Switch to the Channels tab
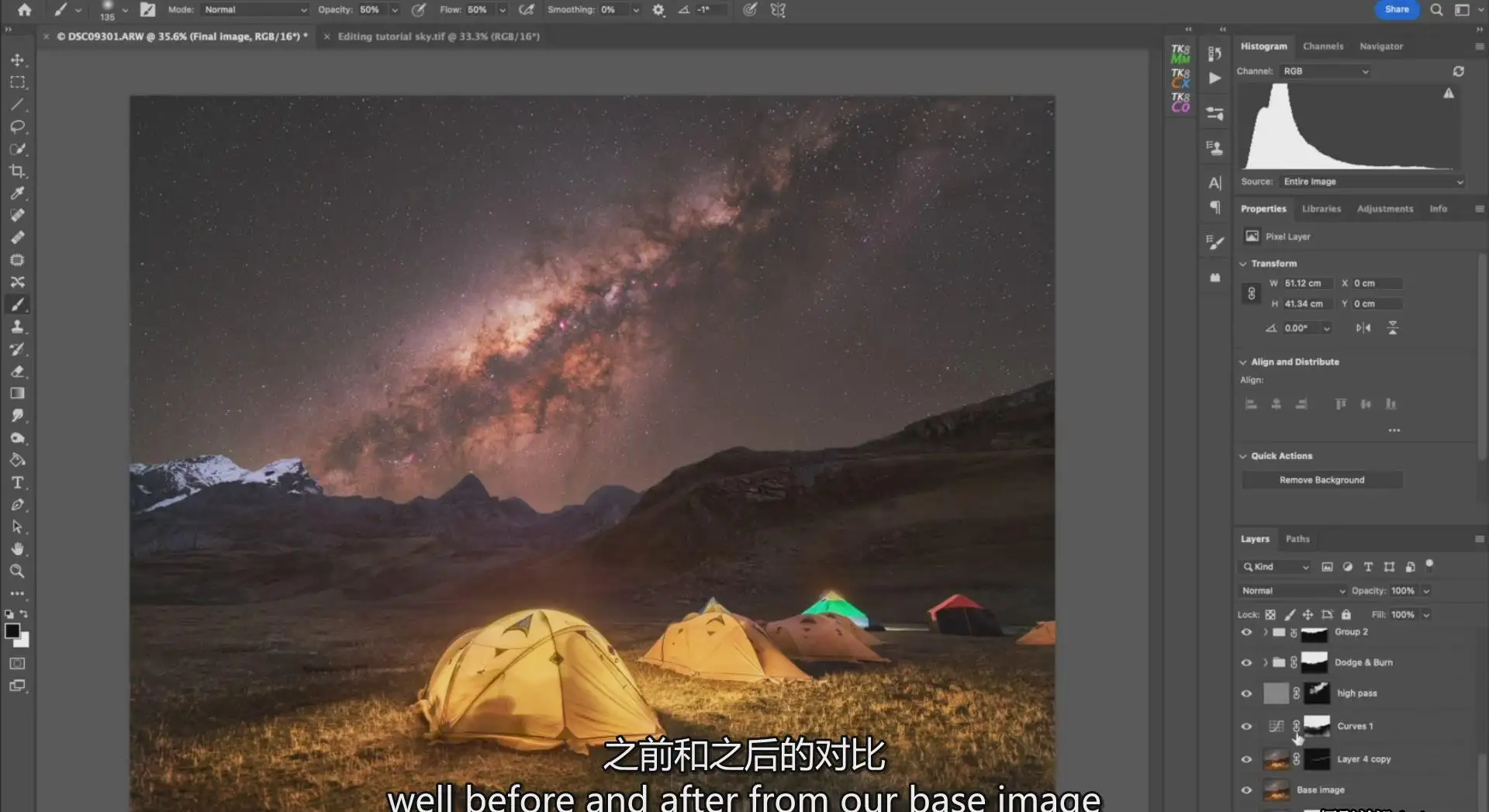 pyautogui.click(x=1322, y=47)
